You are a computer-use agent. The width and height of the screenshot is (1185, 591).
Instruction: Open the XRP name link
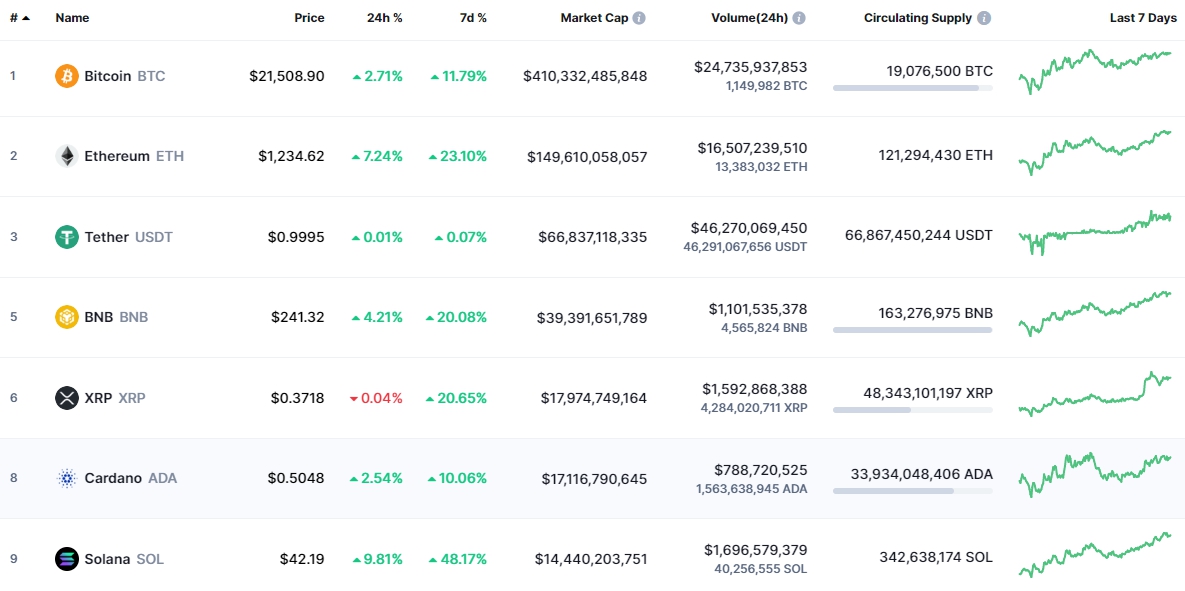coord(115,398)
